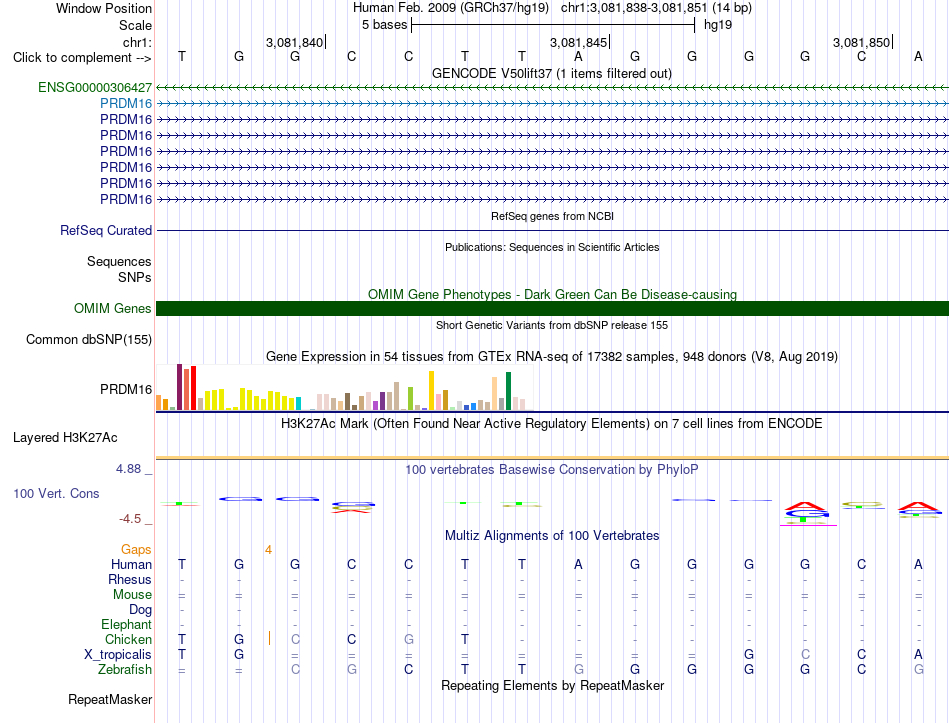Click the chr1:3,081,838-3,081,851 (14 bp) coordinates text
The height and width of the screenshot is (723, 950).
tap(656, 8)
